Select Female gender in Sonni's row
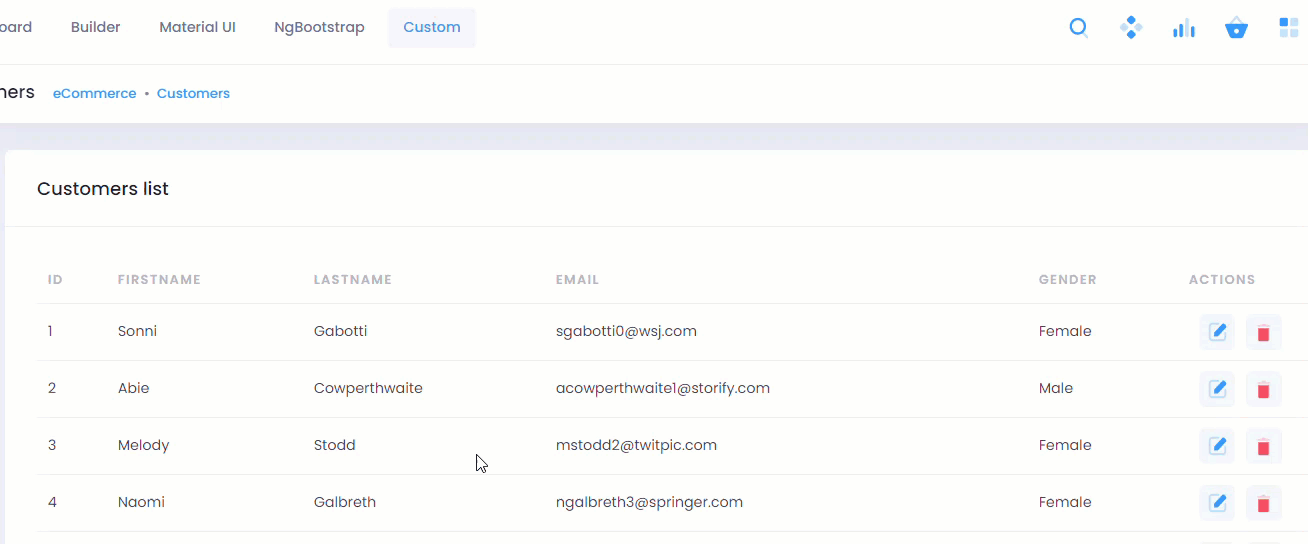 click(x=1065, y=331)
